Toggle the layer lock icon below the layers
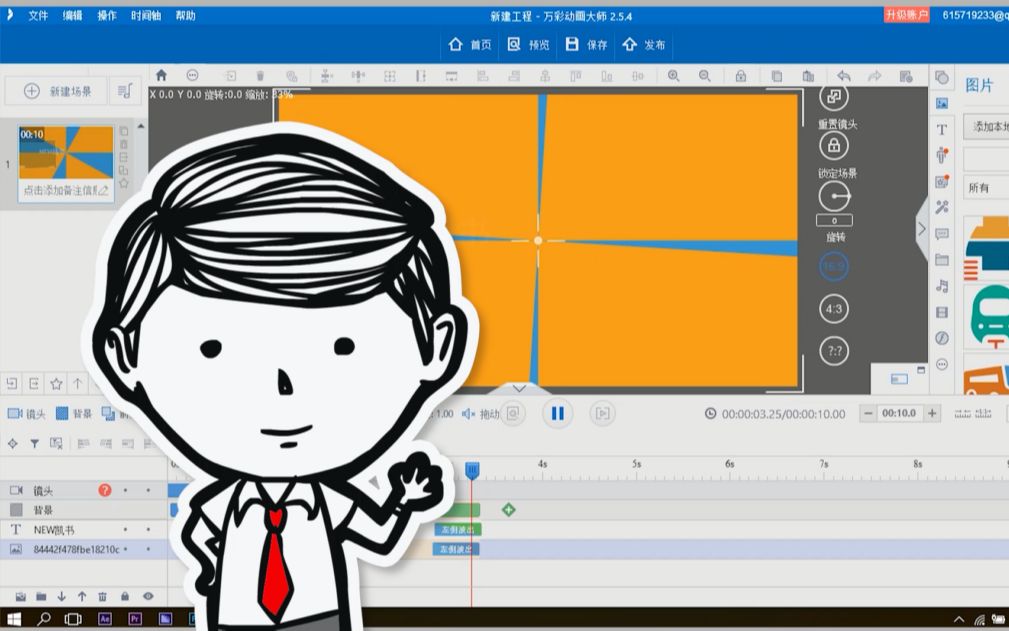Viewport: 1009px width, 631px height. click(x=125, y=596)
